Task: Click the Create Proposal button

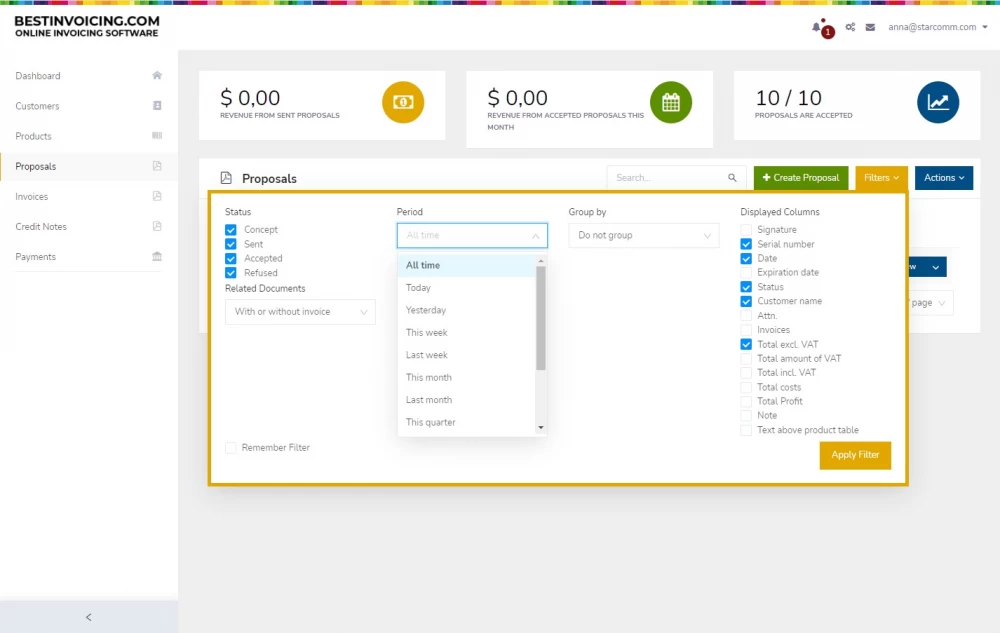Action: (801, 178)
